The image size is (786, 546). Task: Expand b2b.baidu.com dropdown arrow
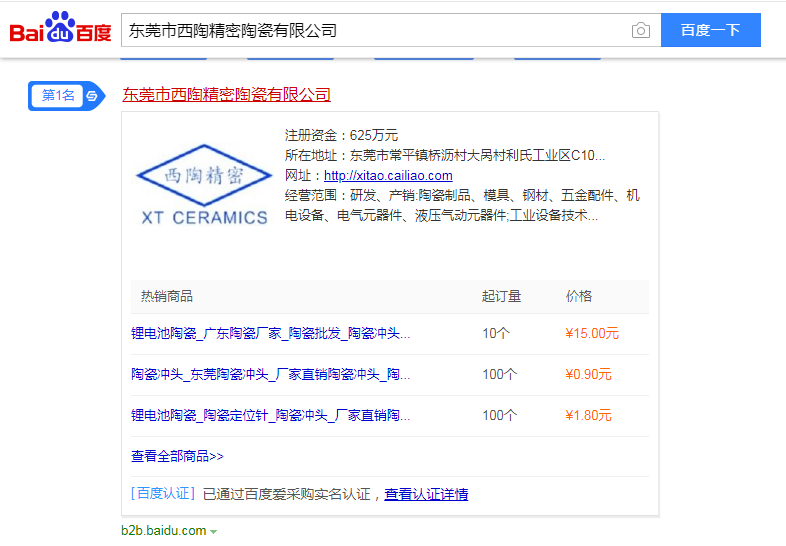[x=214, y=531]
